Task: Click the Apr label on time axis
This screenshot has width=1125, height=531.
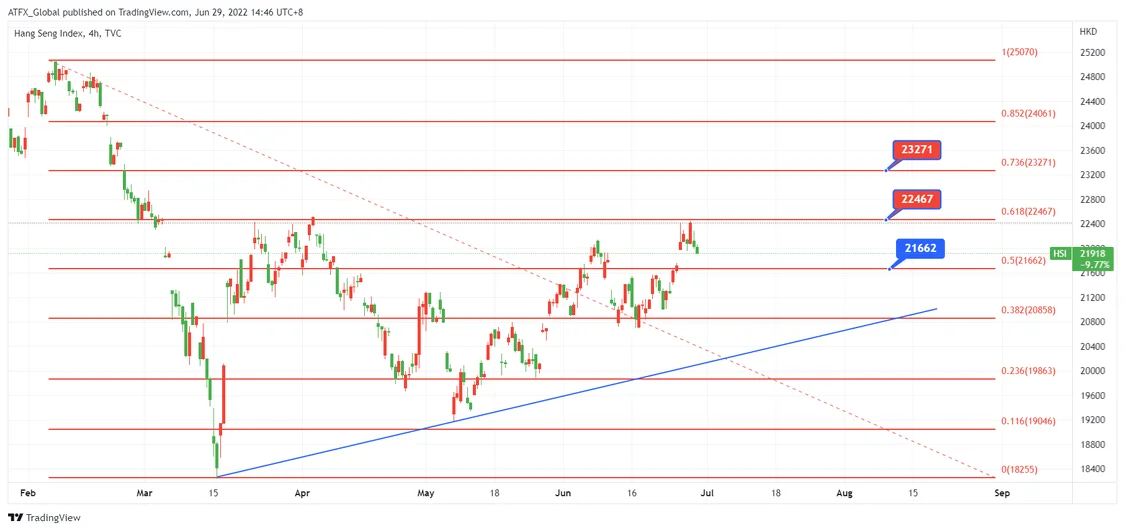Action: (302, 494)
